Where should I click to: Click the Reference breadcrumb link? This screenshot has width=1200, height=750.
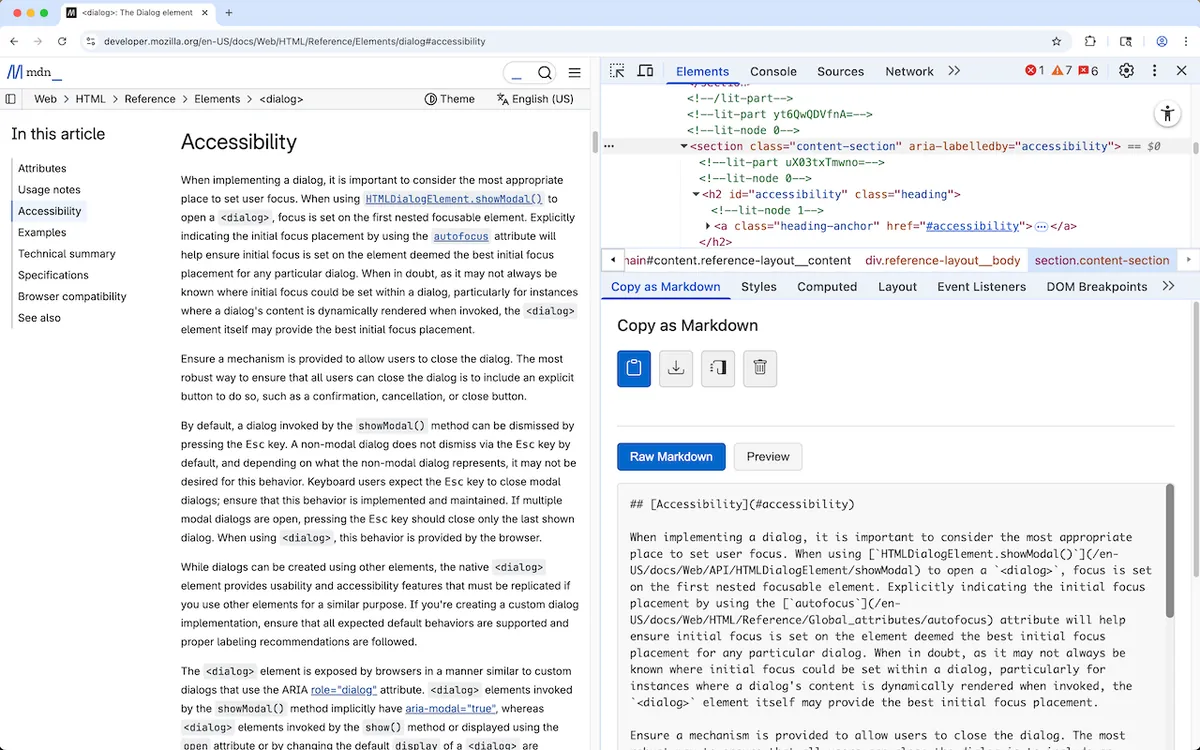click(x=150, y=99)
